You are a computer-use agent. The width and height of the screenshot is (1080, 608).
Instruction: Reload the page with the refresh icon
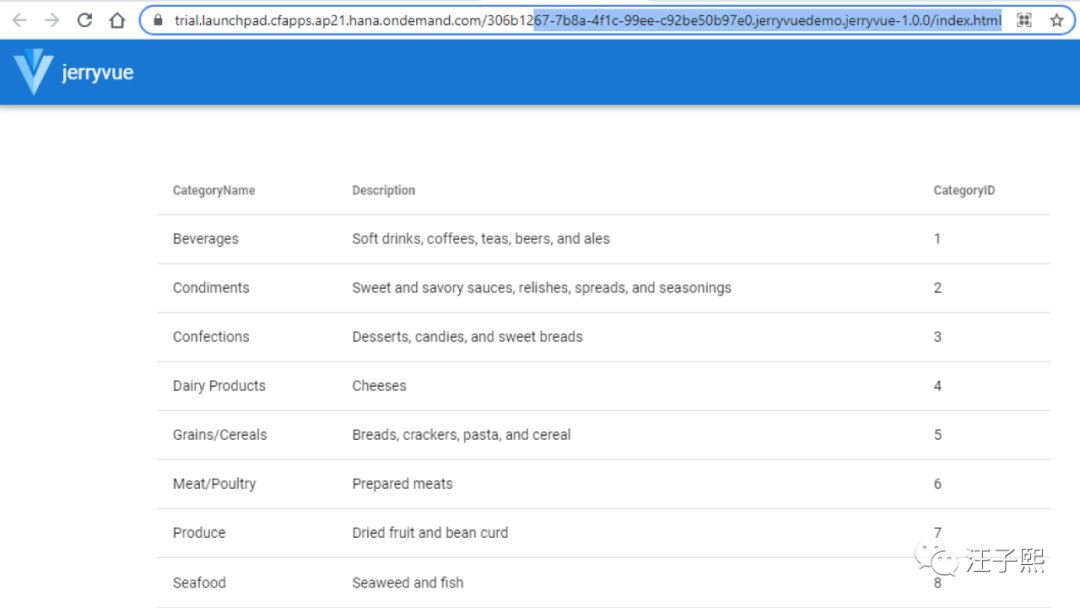click(85, 21)
